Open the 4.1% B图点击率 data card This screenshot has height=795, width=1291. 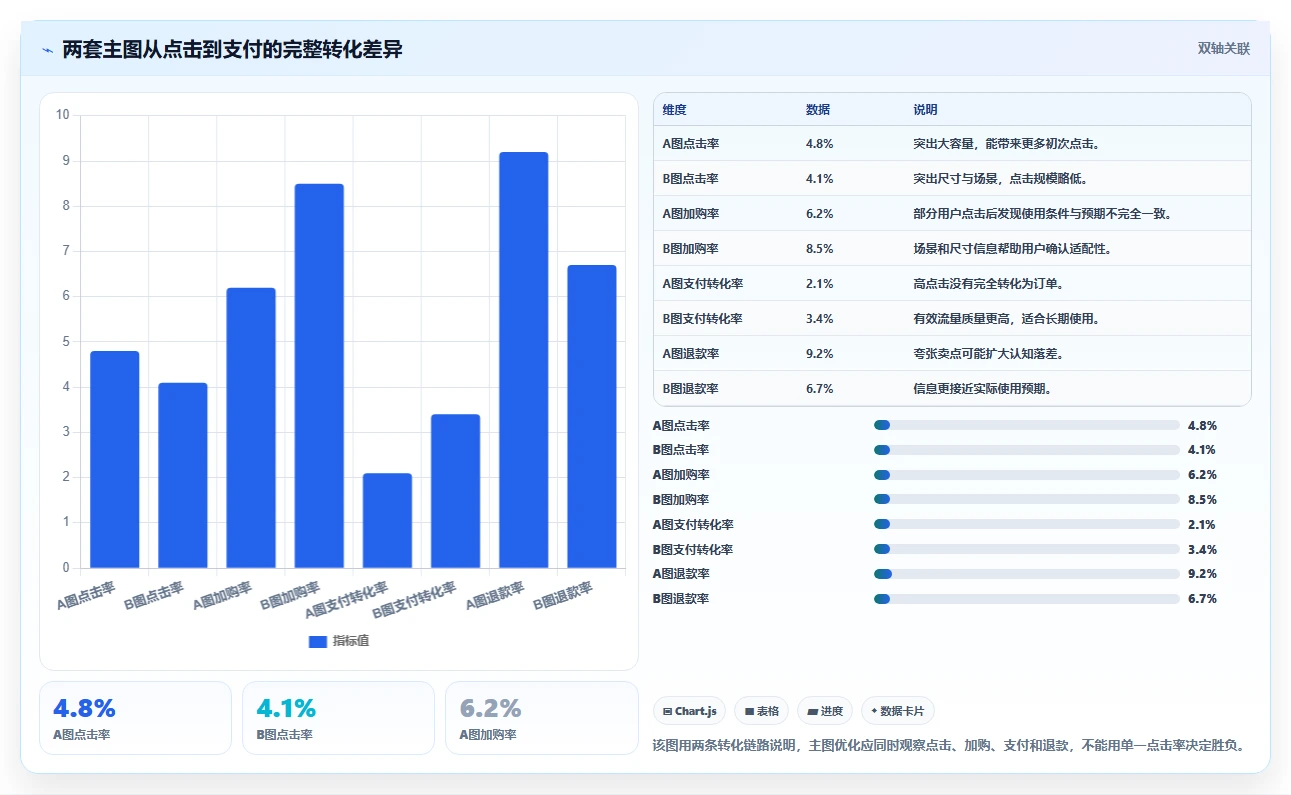coord(338,718)
